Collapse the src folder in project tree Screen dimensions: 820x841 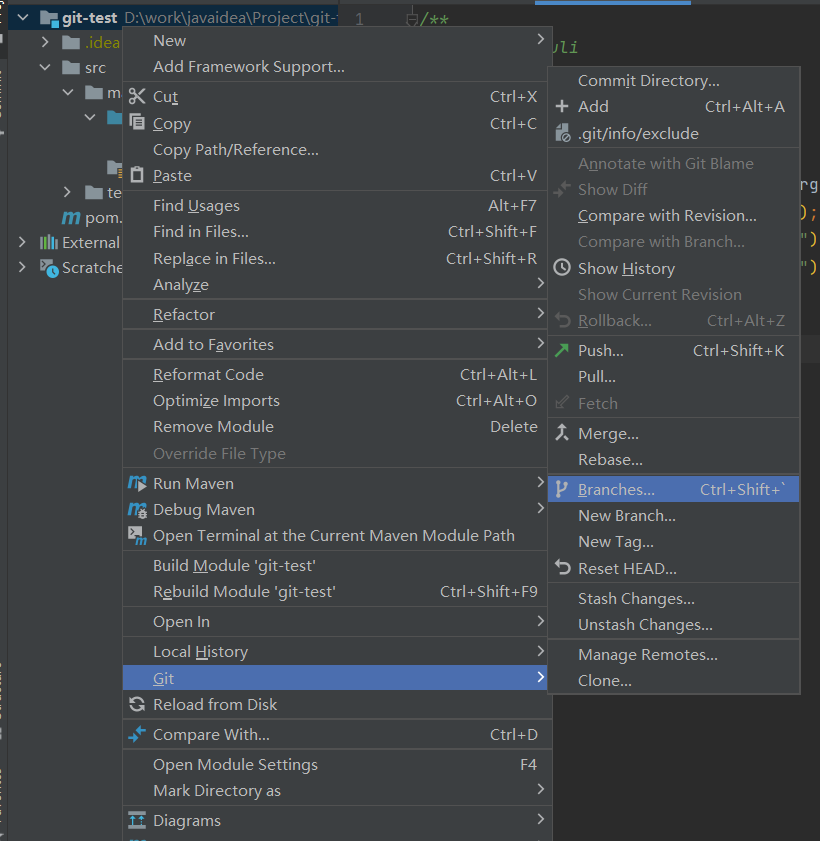click(45, 67)
